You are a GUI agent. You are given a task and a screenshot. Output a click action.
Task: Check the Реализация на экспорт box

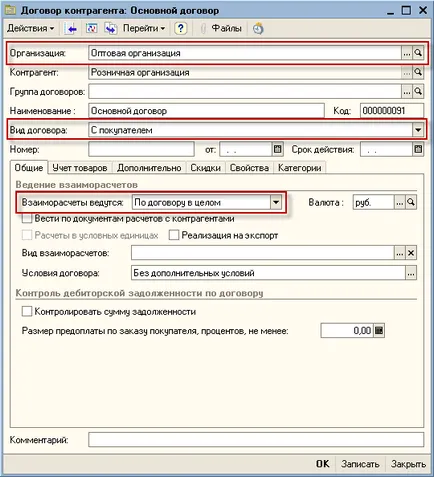[x=174, y=235]
